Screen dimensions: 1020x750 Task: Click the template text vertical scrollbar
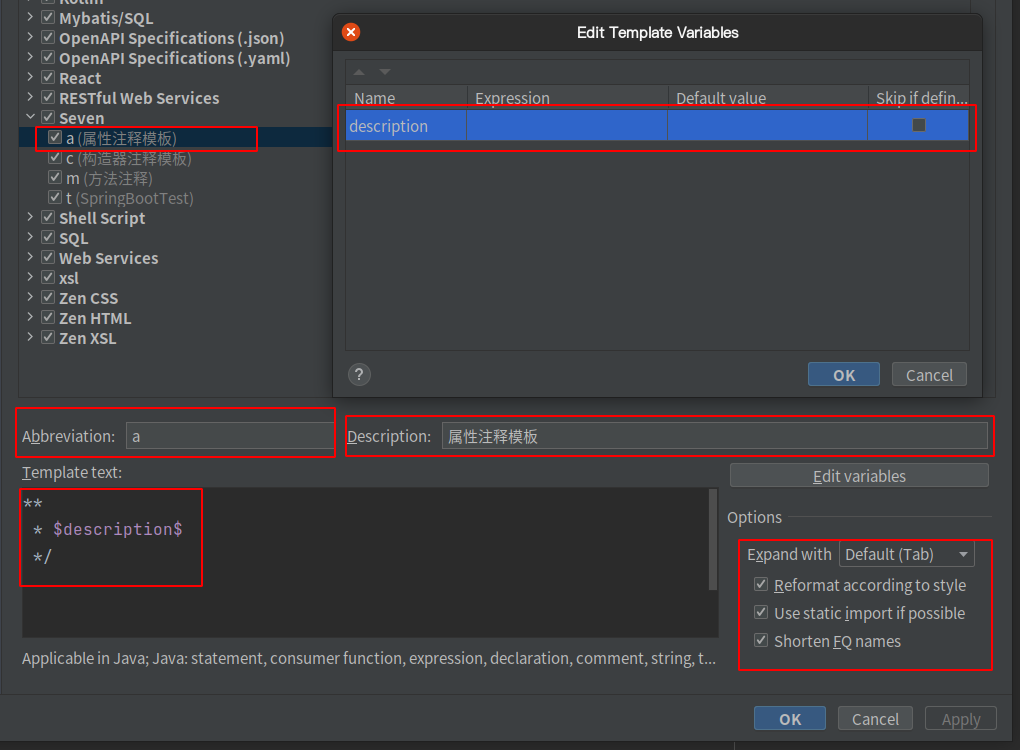click(713, 540)
